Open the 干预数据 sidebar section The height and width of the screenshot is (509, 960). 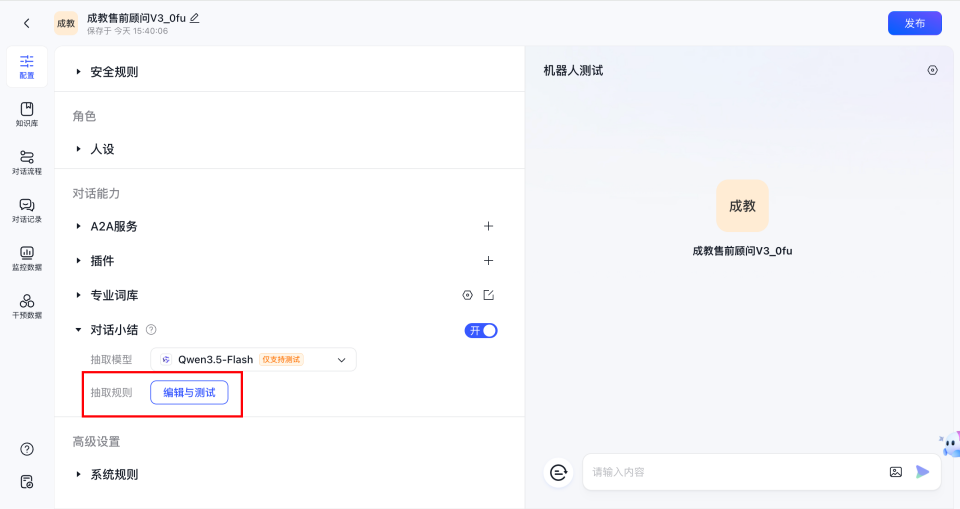tap(27, 306)
